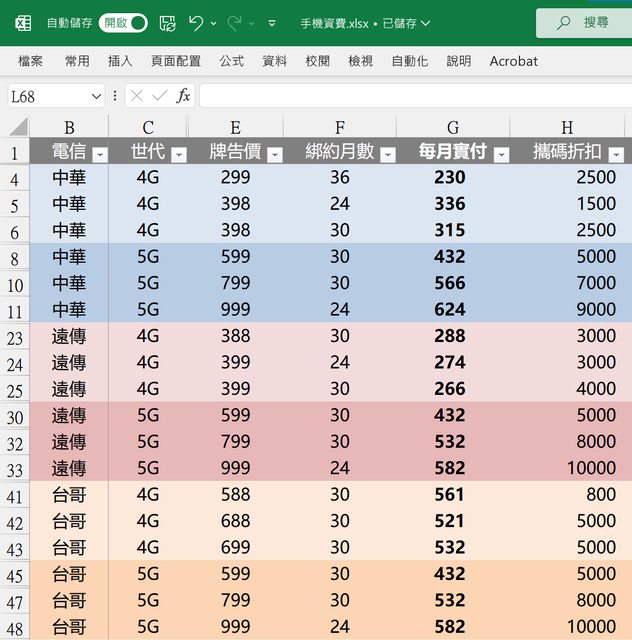Click the Select All corner triangle
Image resolution: width=632 pixels, height=640 pixels.
tap(18, 127)
